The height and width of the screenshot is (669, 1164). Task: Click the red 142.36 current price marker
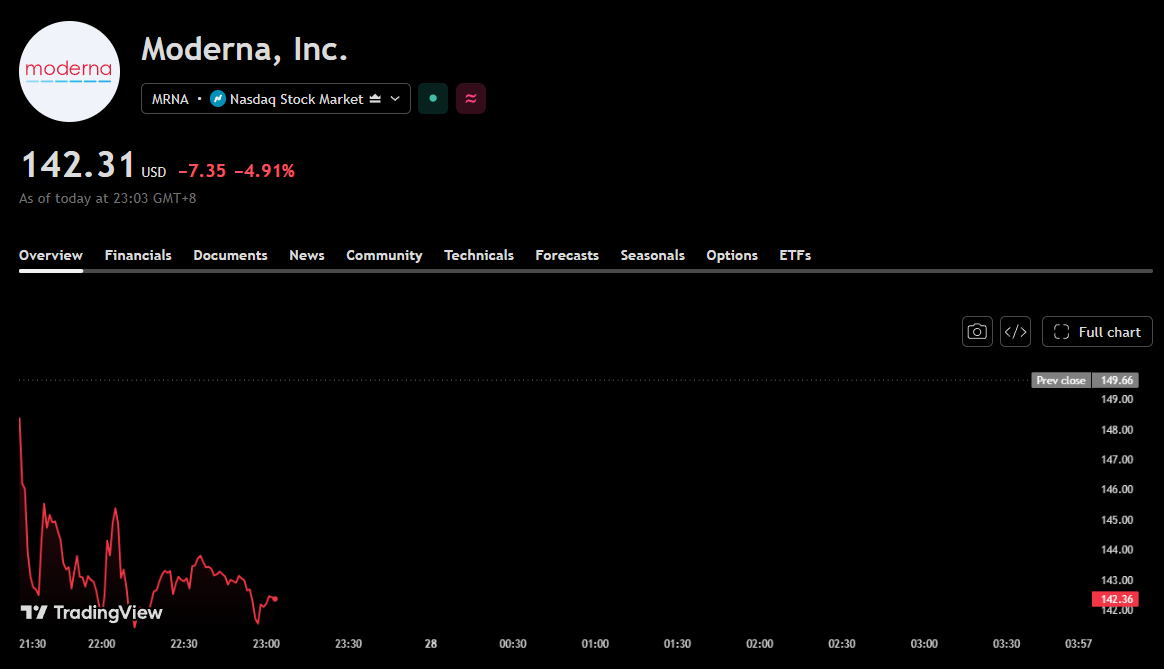(1116, 599)
